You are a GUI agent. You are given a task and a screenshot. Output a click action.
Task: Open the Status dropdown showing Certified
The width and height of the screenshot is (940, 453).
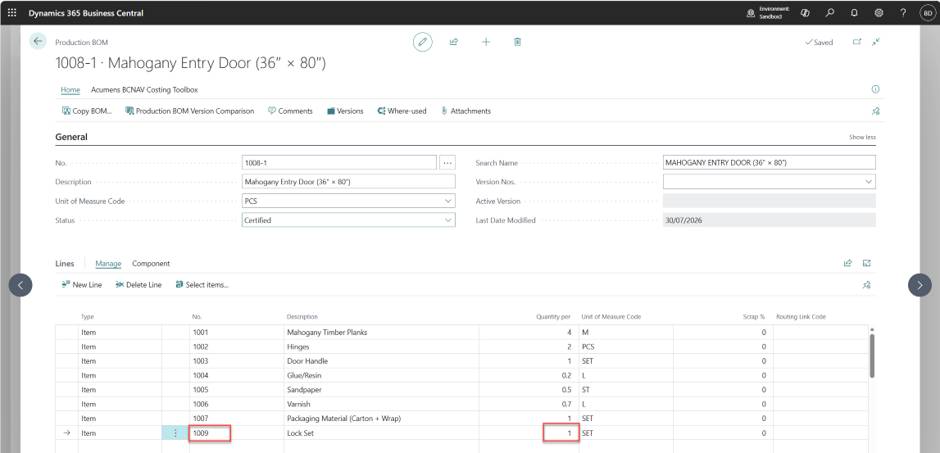coord(448,221)
